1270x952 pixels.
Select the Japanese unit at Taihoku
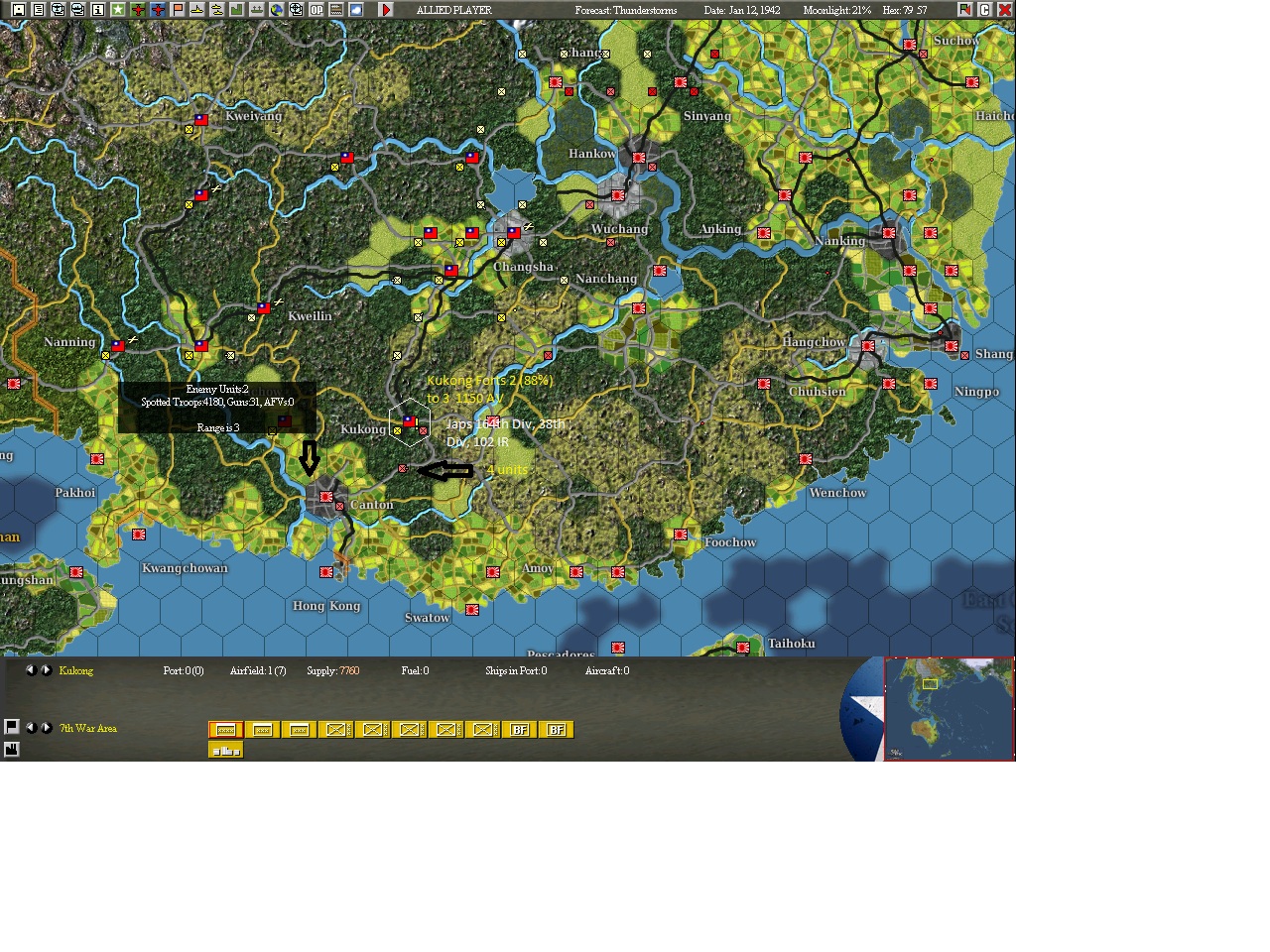tap(743, 648)
